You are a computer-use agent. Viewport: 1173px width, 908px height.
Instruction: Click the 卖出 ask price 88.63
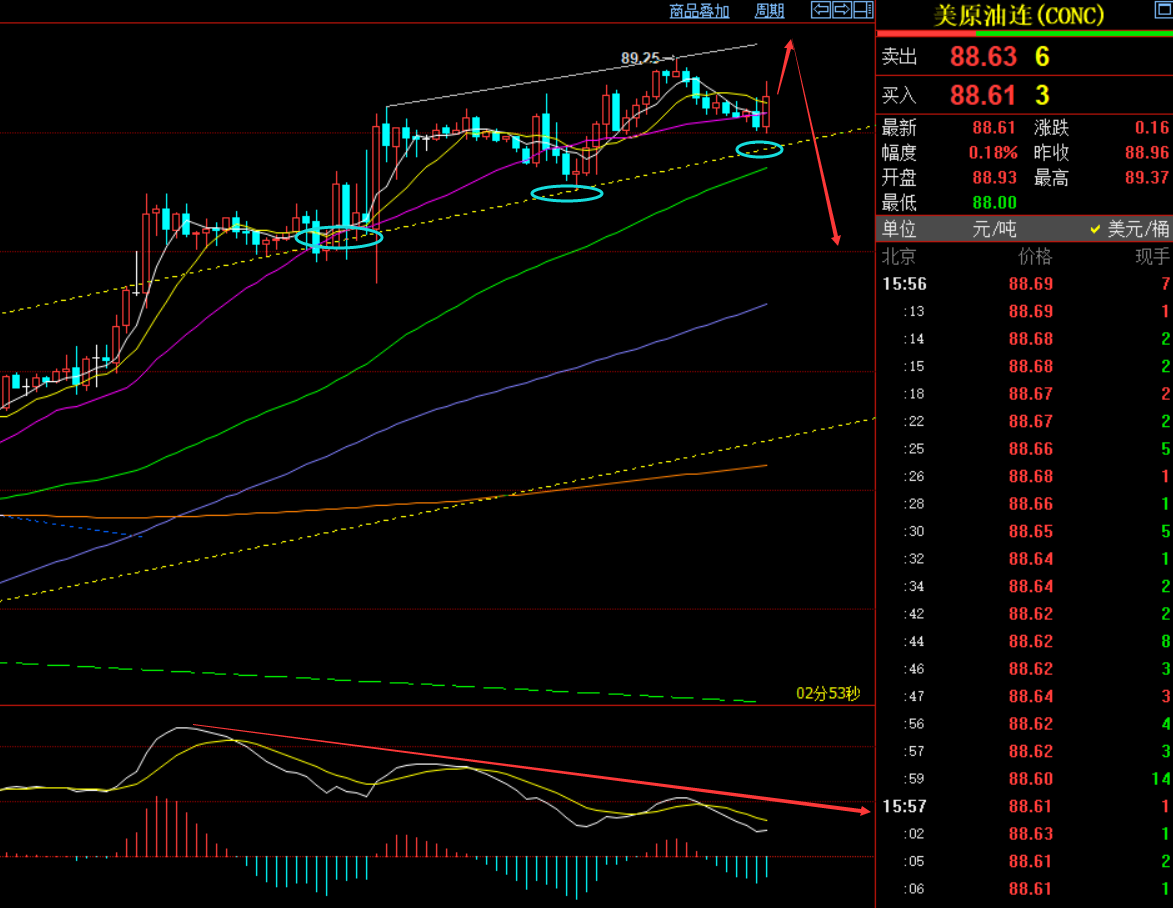[x=983, y=57]
